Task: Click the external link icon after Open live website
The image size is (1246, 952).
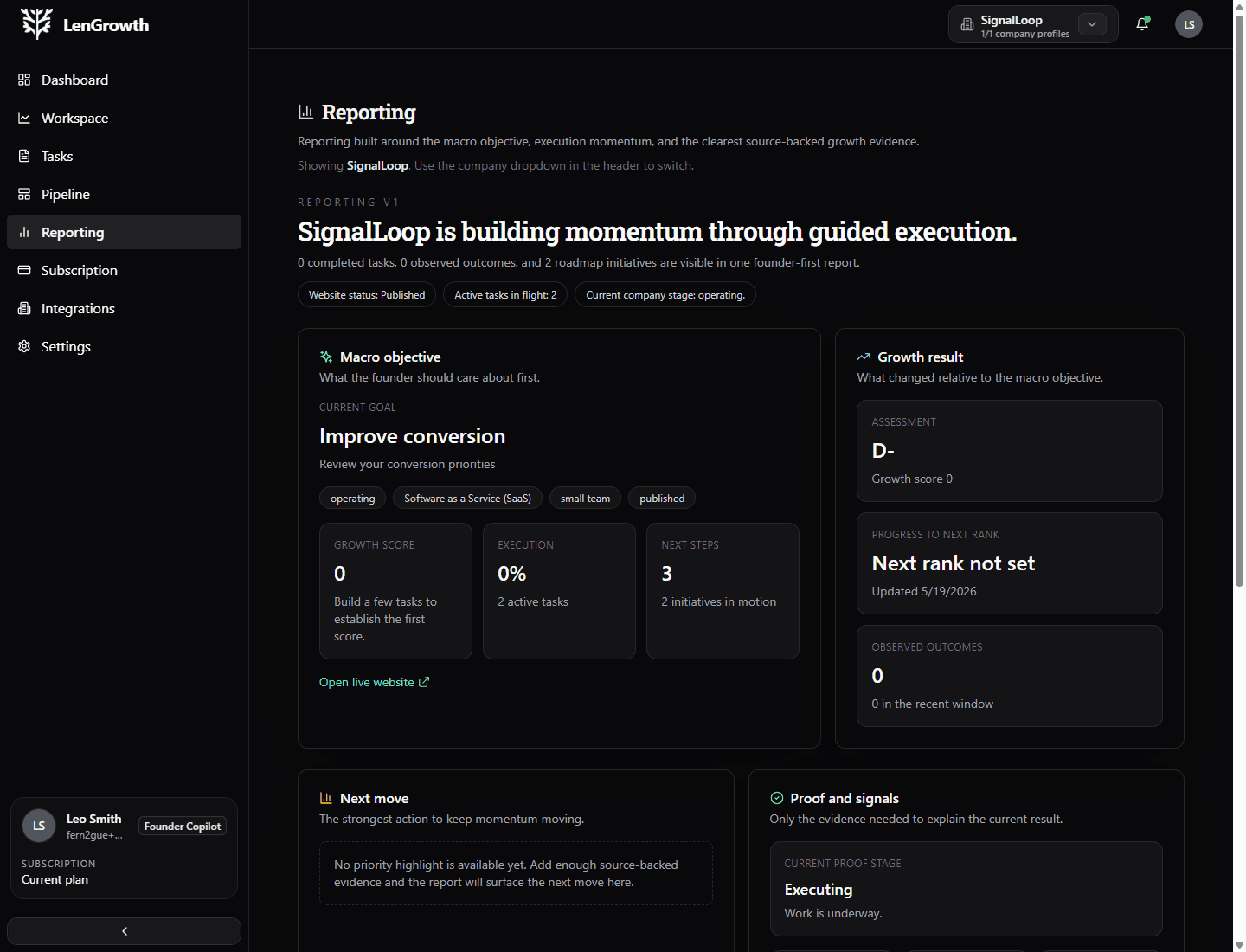Action: (424, 682)
